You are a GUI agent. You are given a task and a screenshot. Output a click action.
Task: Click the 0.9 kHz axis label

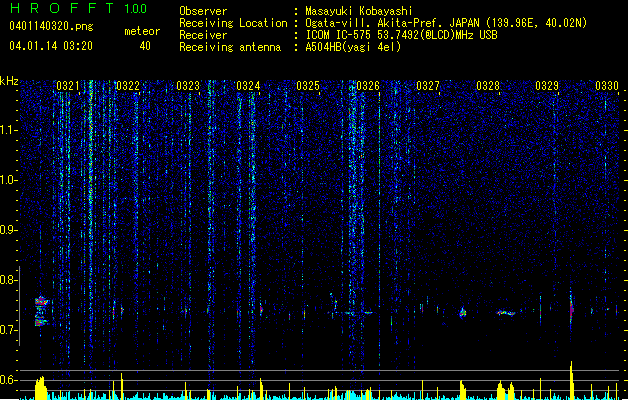tap(9, 230)
